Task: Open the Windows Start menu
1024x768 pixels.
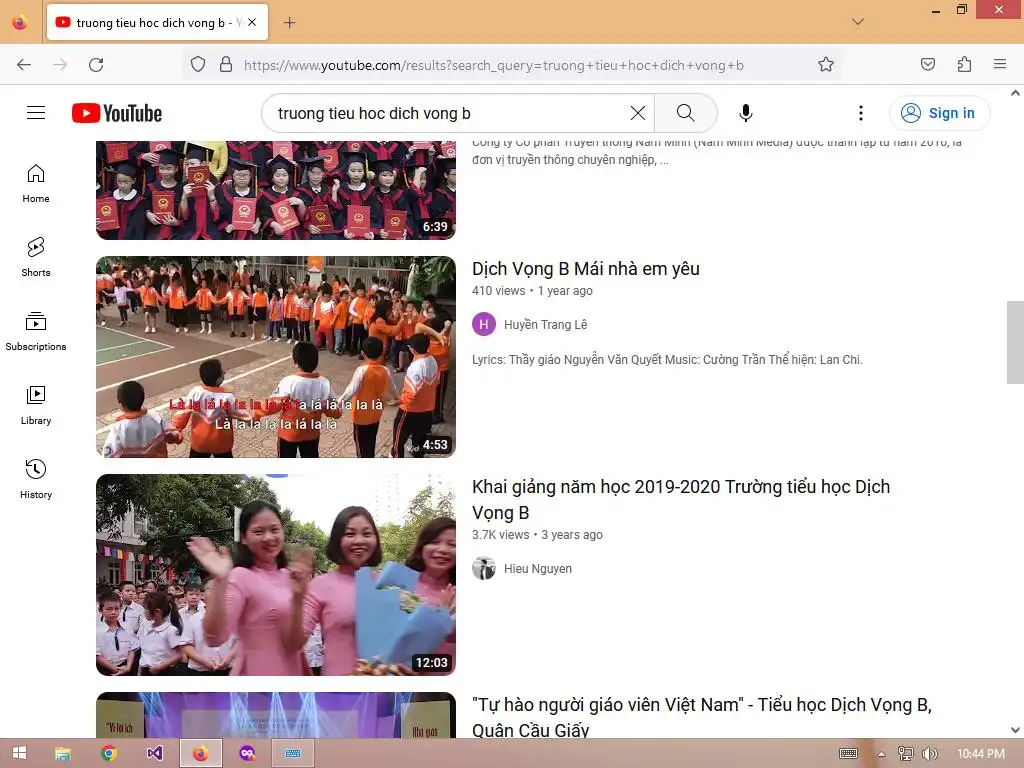Action: click(20, 753)
